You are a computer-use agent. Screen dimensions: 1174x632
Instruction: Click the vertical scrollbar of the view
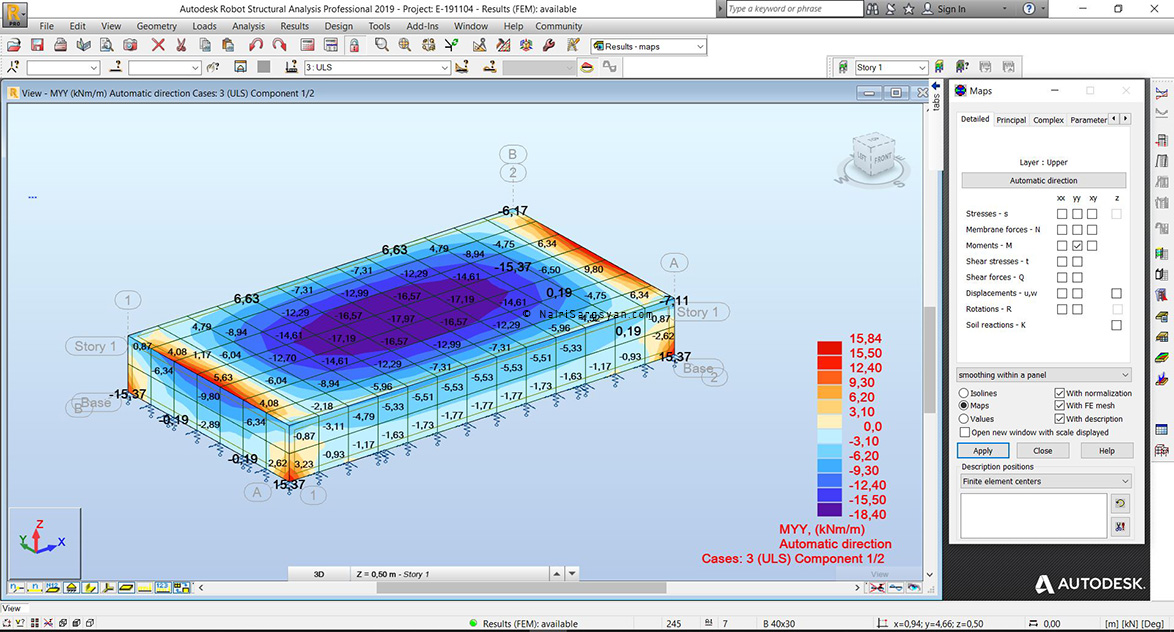[x=930, y=359]
